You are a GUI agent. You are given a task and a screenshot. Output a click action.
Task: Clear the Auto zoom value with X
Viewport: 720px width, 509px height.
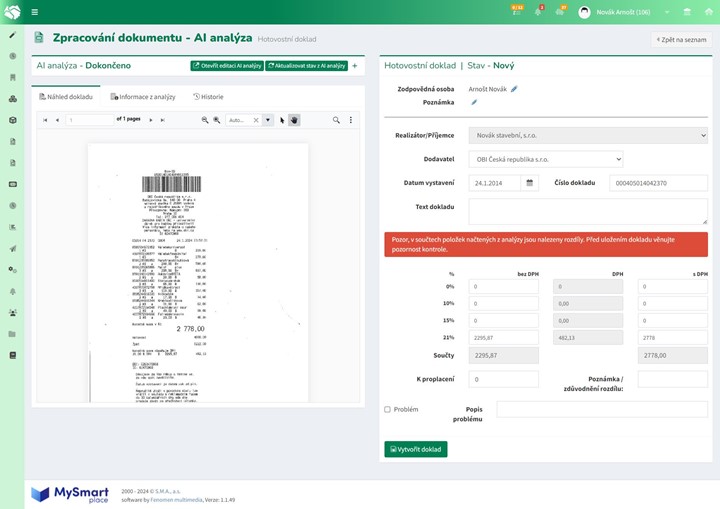coord(256,120)
